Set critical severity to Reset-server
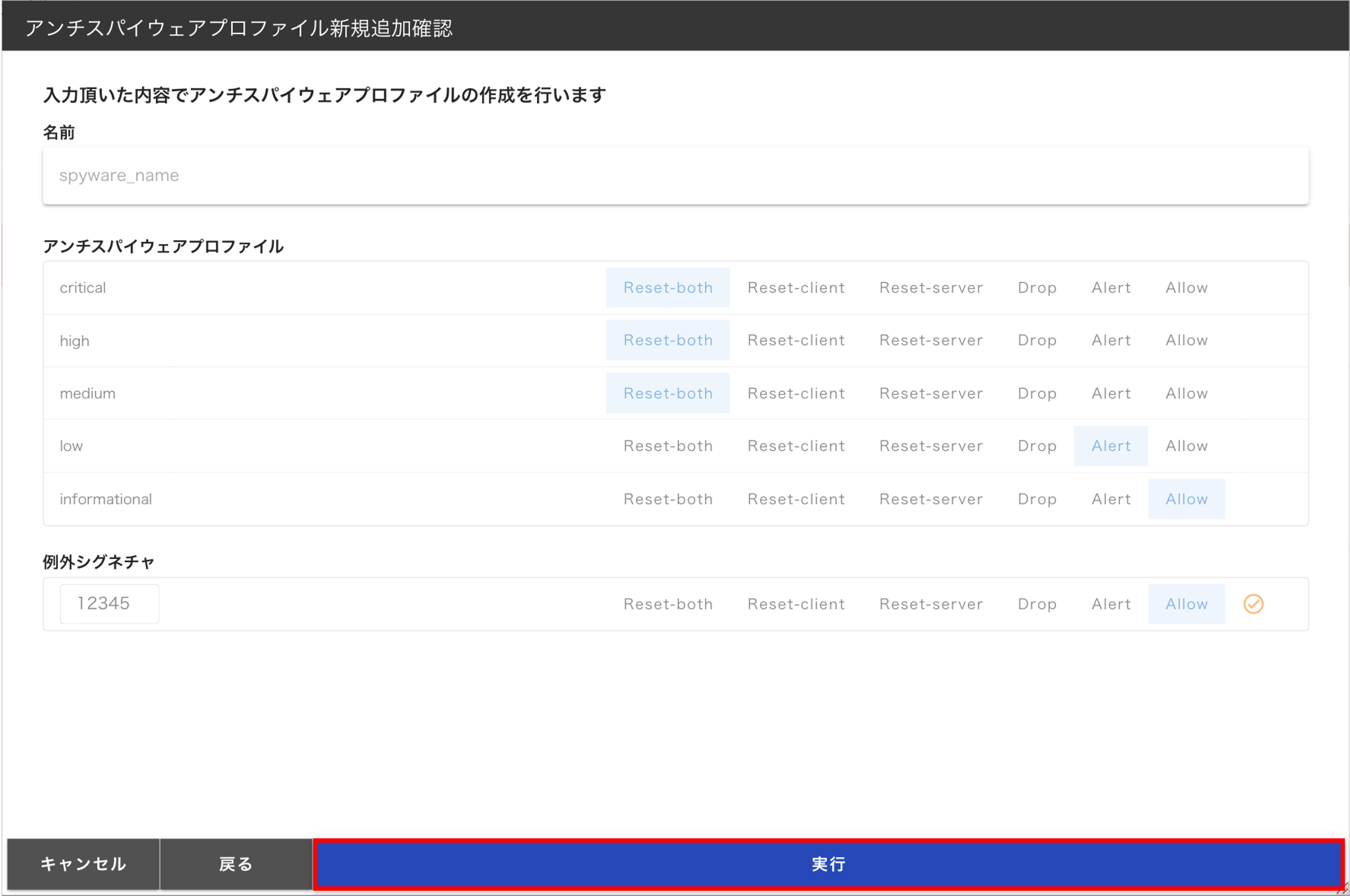This screenshot has width=1350, height=896. tap(930, 287)
